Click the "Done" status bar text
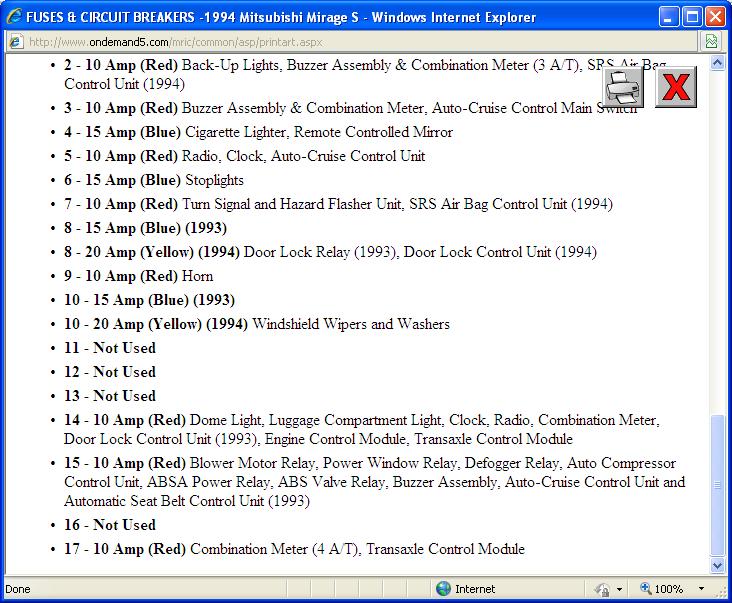 pos(18,589)
